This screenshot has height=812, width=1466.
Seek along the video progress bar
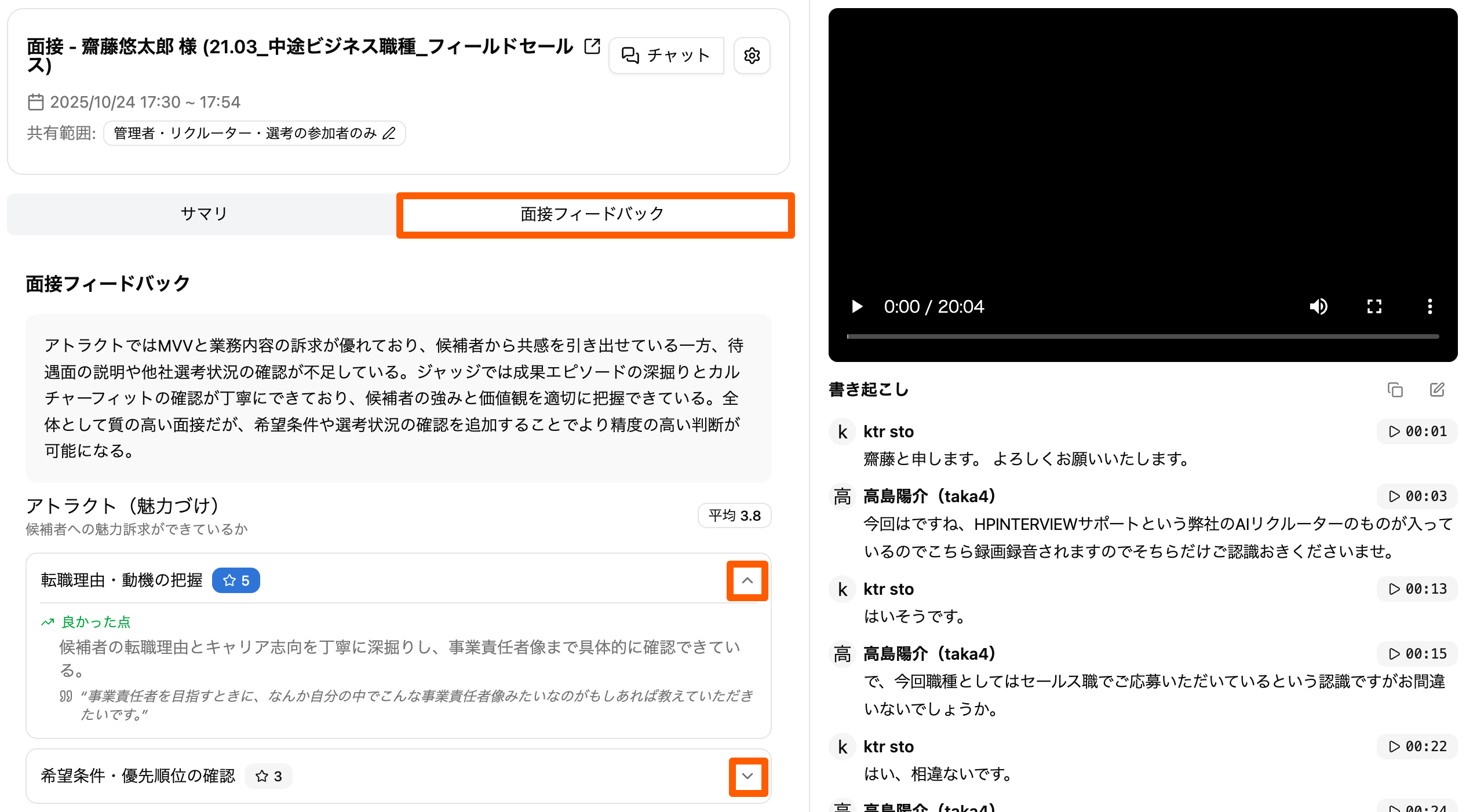[1143, 336]
